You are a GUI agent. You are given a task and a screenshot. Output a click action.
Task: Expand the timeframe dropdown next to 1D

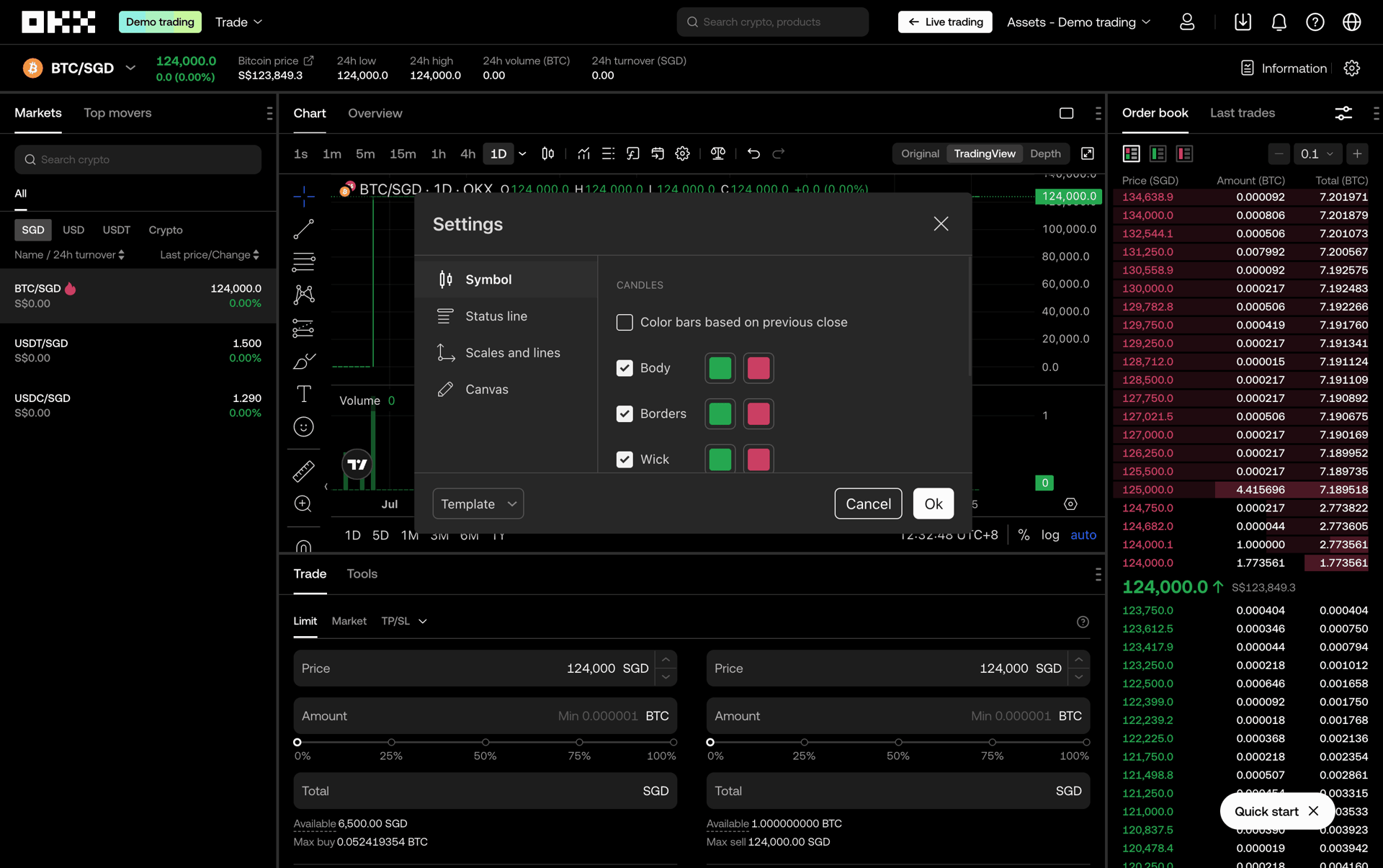click(523, 153)
